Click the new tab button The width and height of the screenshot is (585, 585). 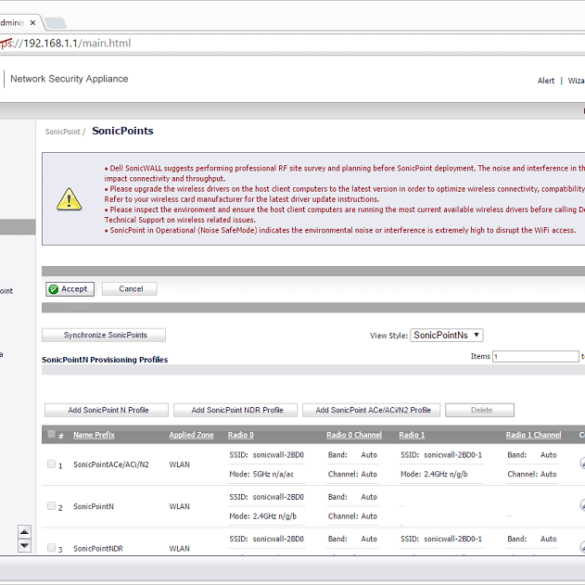point(56,23)
